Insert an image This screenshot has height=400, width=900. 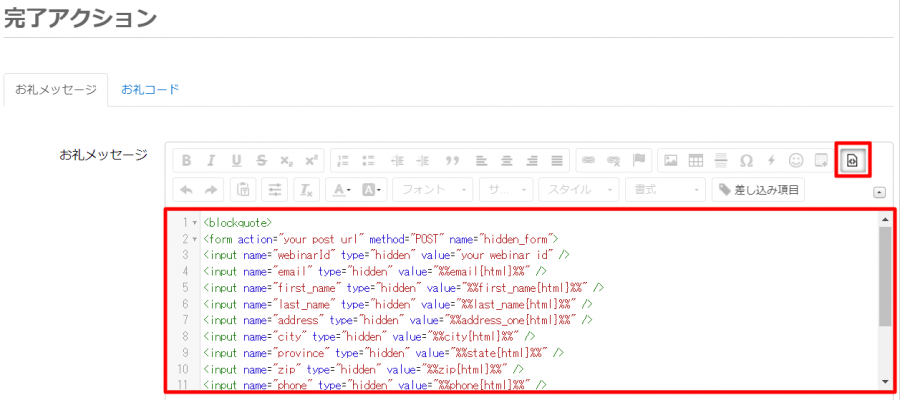coord(671,161)
